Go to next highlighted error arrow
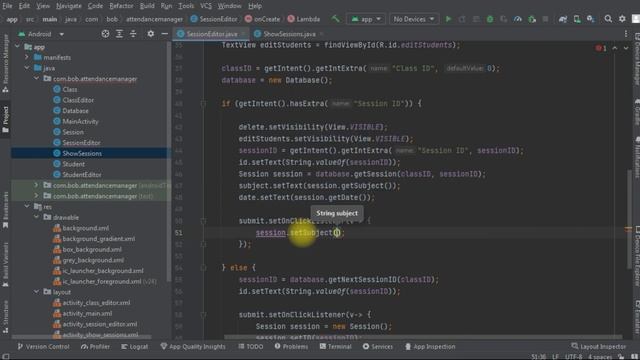 [x=626, y=48]
